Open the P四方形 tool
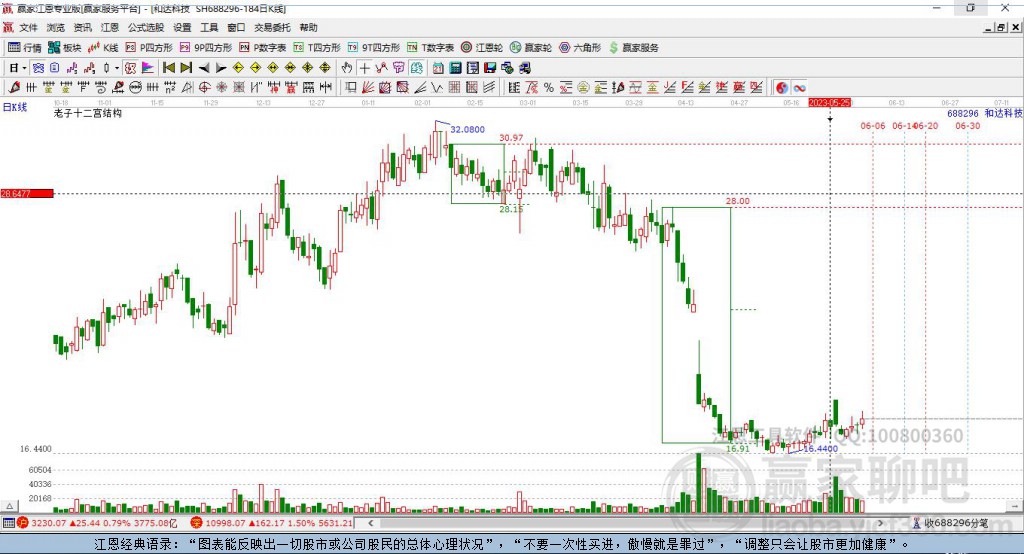The height and width of the screenshot is (554, 1024). [149, 48]
